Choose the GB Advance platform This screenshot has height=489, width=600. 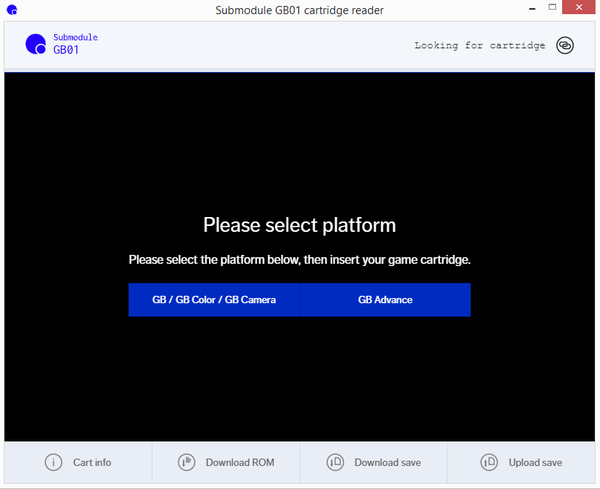pos(385,299)
